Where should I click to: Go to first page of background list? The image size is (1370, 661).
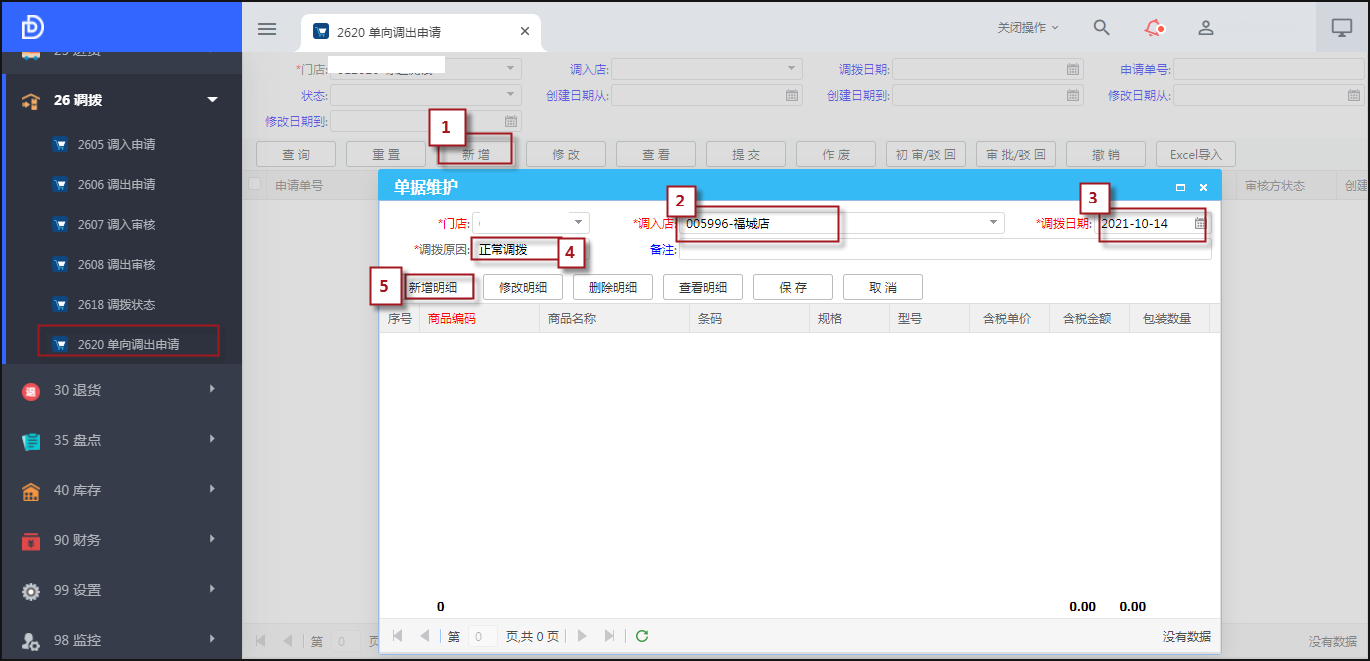pos(261,641)
